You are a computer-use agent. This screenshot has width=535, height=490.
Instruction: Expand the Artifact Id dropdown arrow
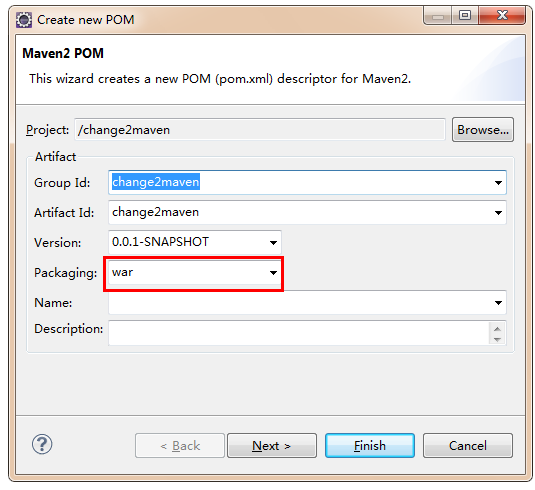(x=498, y=213)
